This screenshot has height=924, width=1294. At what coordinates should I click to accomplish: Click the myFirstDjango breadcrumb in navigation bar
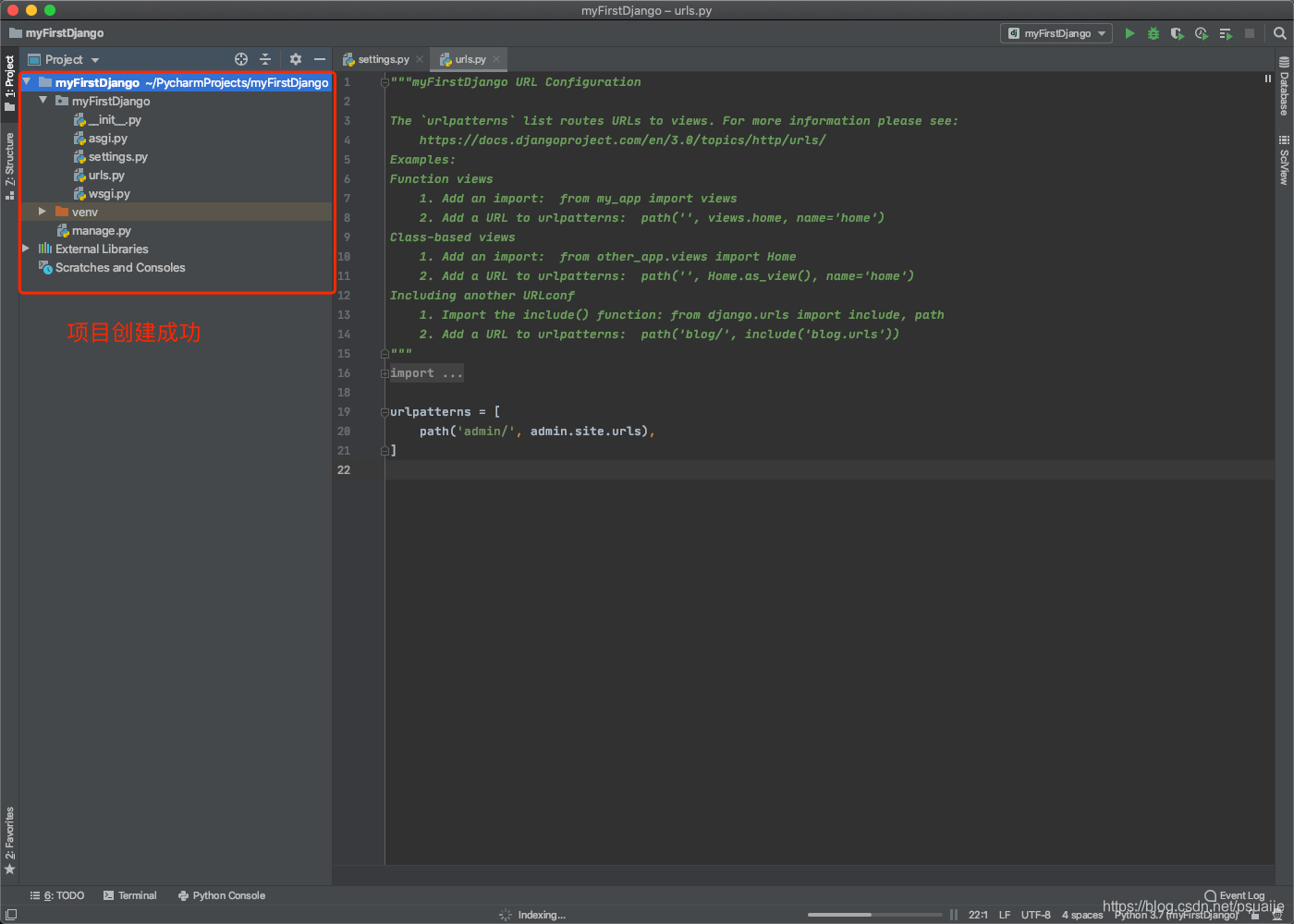(55, 33)
